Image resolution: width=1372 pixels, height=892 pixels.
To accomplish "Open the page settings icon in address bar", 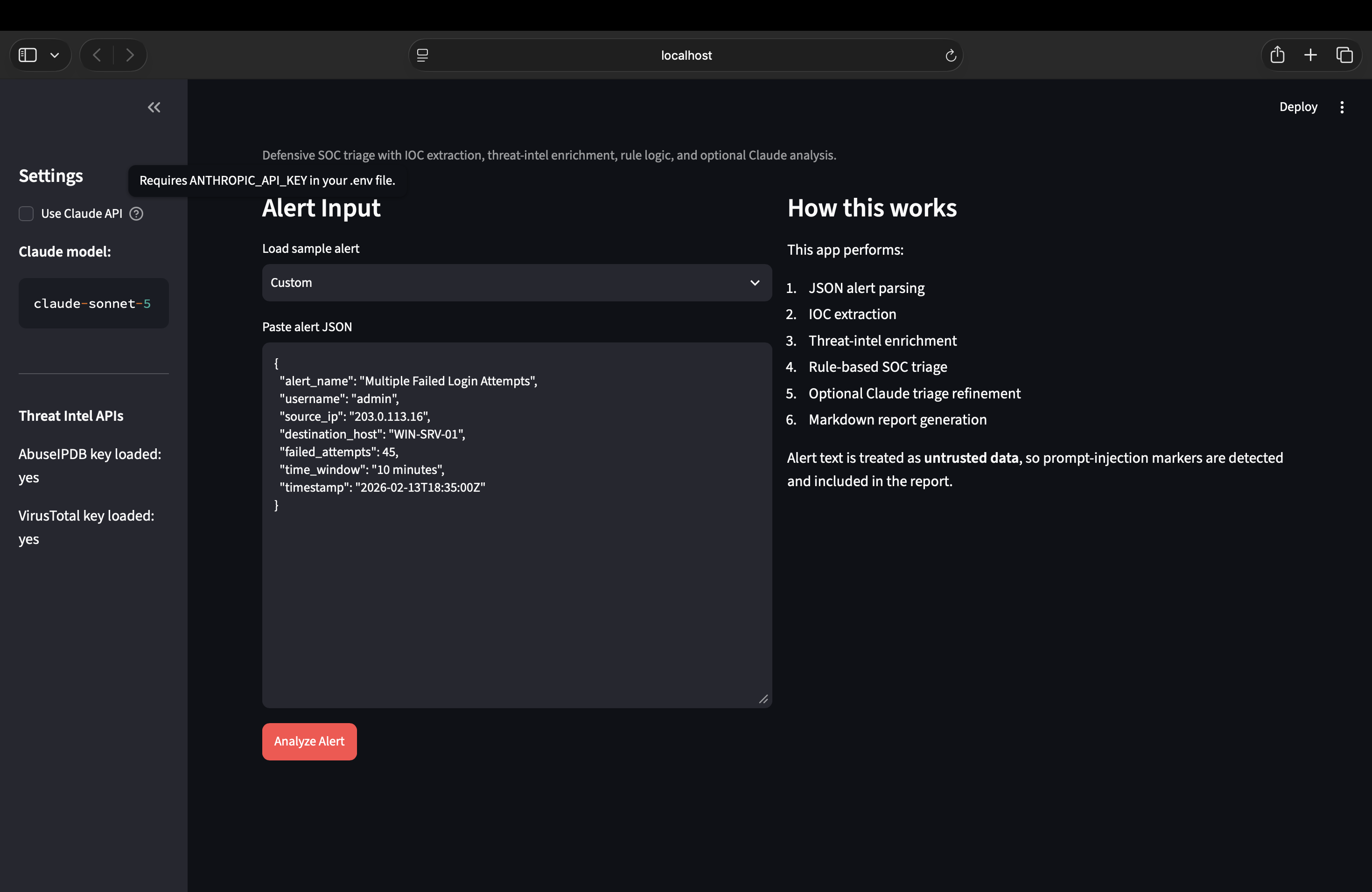I will pos(422,56).
